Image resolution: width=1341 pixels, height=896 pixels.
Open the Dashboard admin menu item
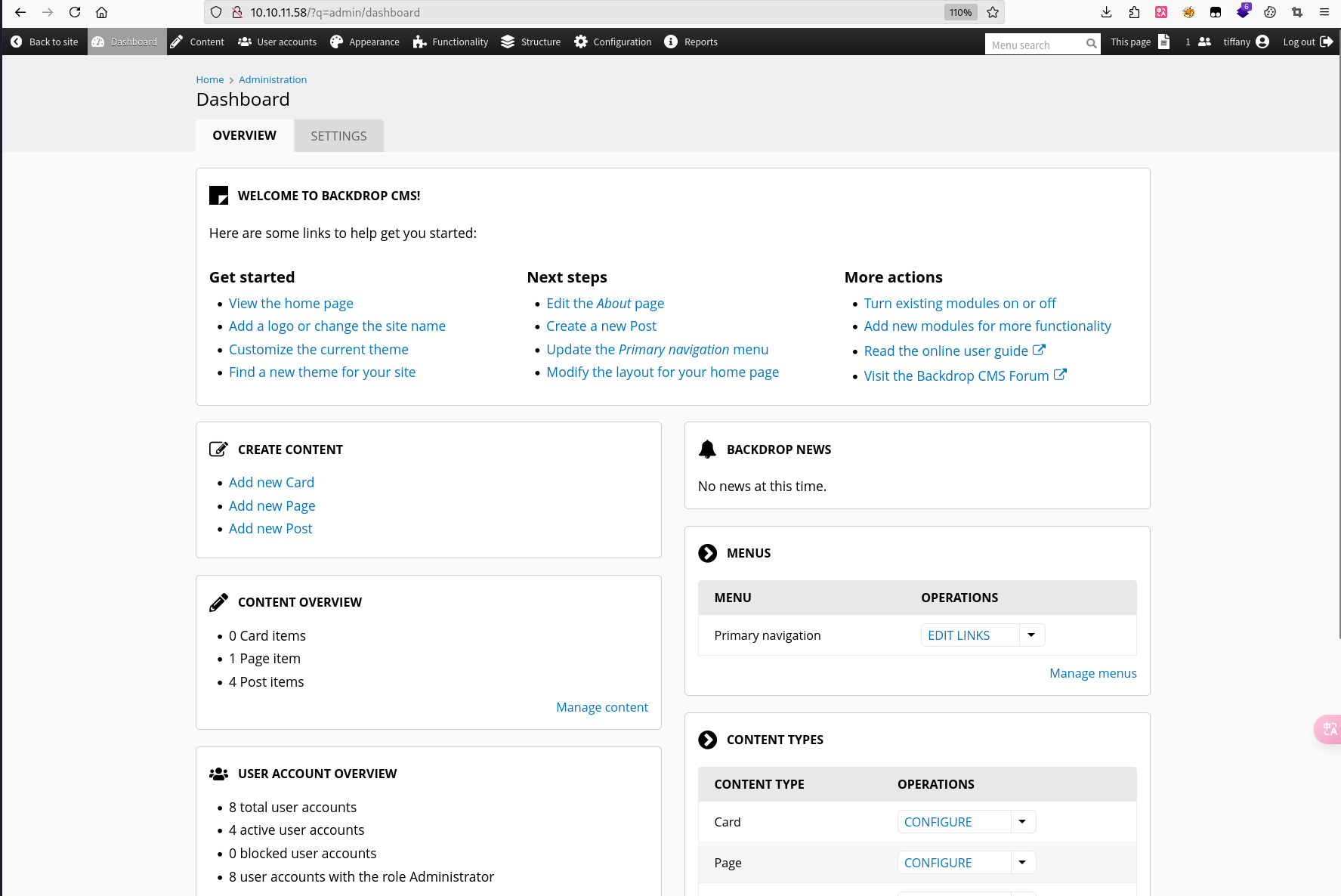pos(125,42)
